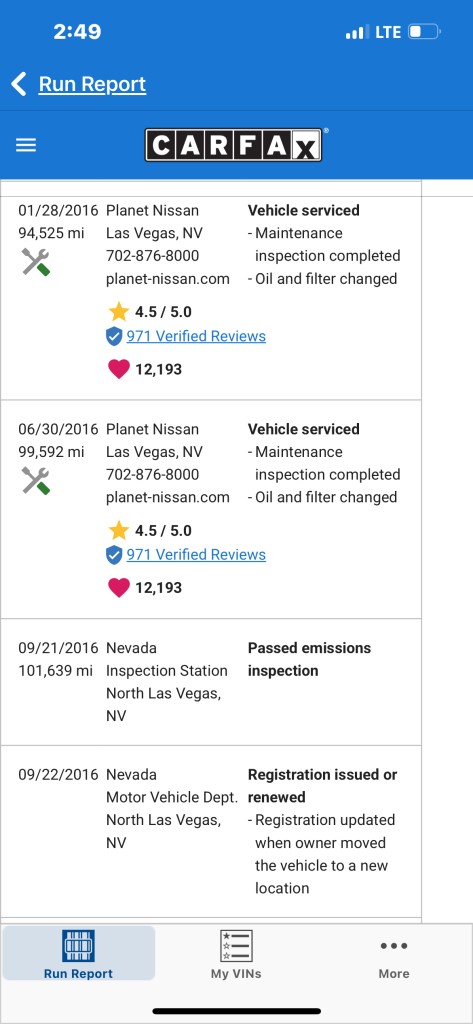Tap the heart icon in 01/28/2016 entry

(119, 370)
